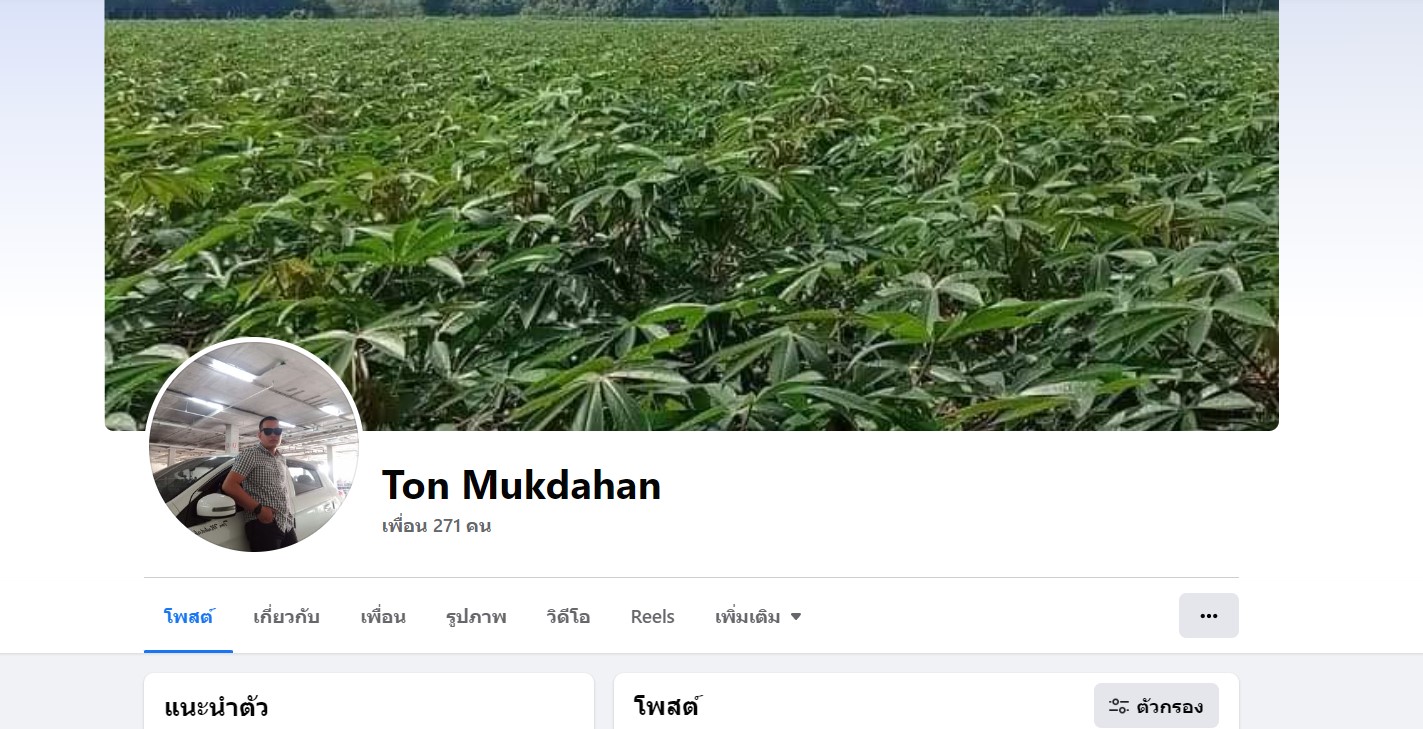The width and height of the screenshot is (1423, 729).
Task: Click the man in sunglasses in avatar
Action: coord(262,483)
